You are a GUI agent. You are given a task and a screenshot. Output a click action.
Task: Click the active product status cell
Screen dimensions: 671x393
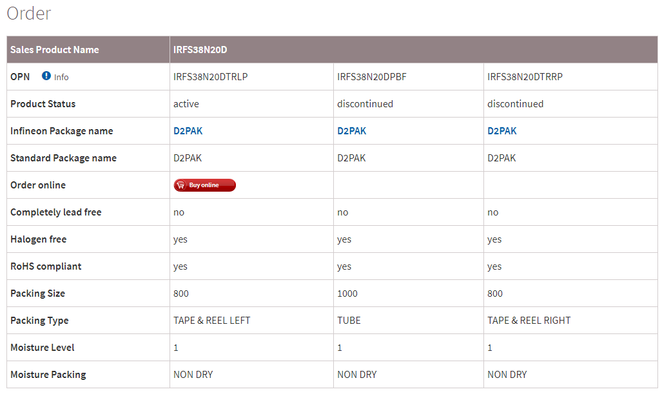click(251, 104)
